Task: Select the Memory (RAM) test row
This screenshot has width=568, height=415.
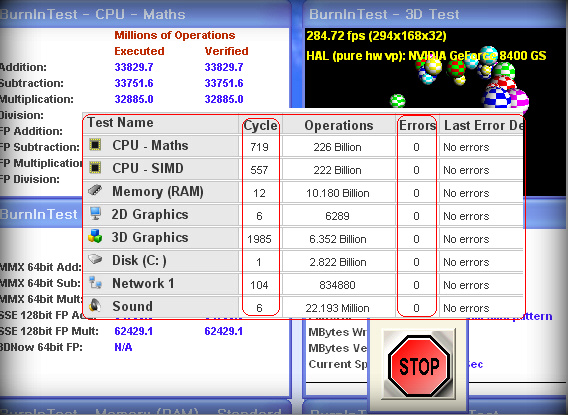Action: (x=304, y=192)
